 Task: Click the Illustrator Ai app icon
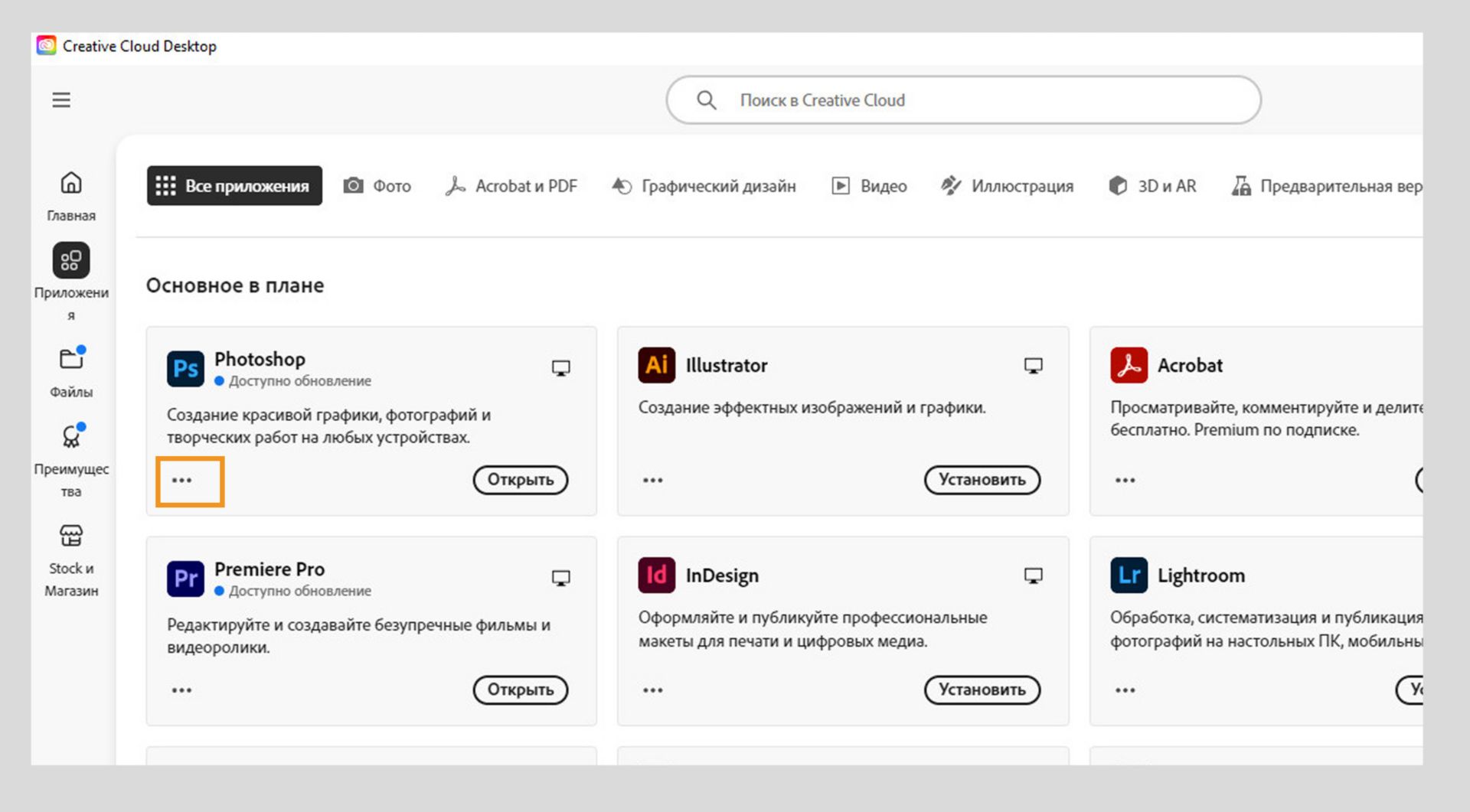[657, 365]
